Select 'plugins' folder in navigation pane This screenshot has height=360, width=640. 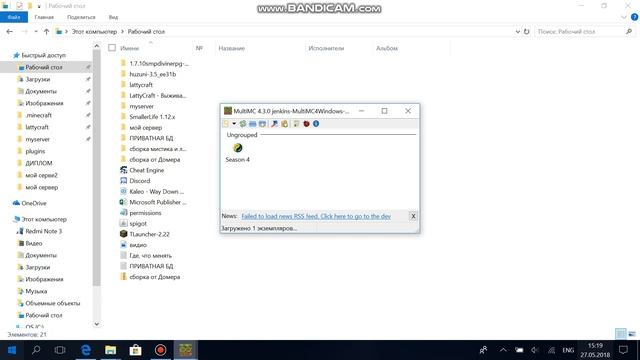35,151
